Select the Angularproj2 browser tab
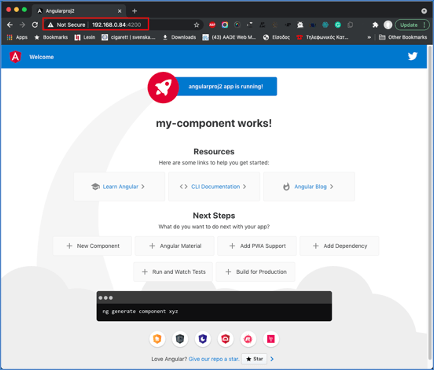This screenshot has width=434, height=370. (79, 11)
